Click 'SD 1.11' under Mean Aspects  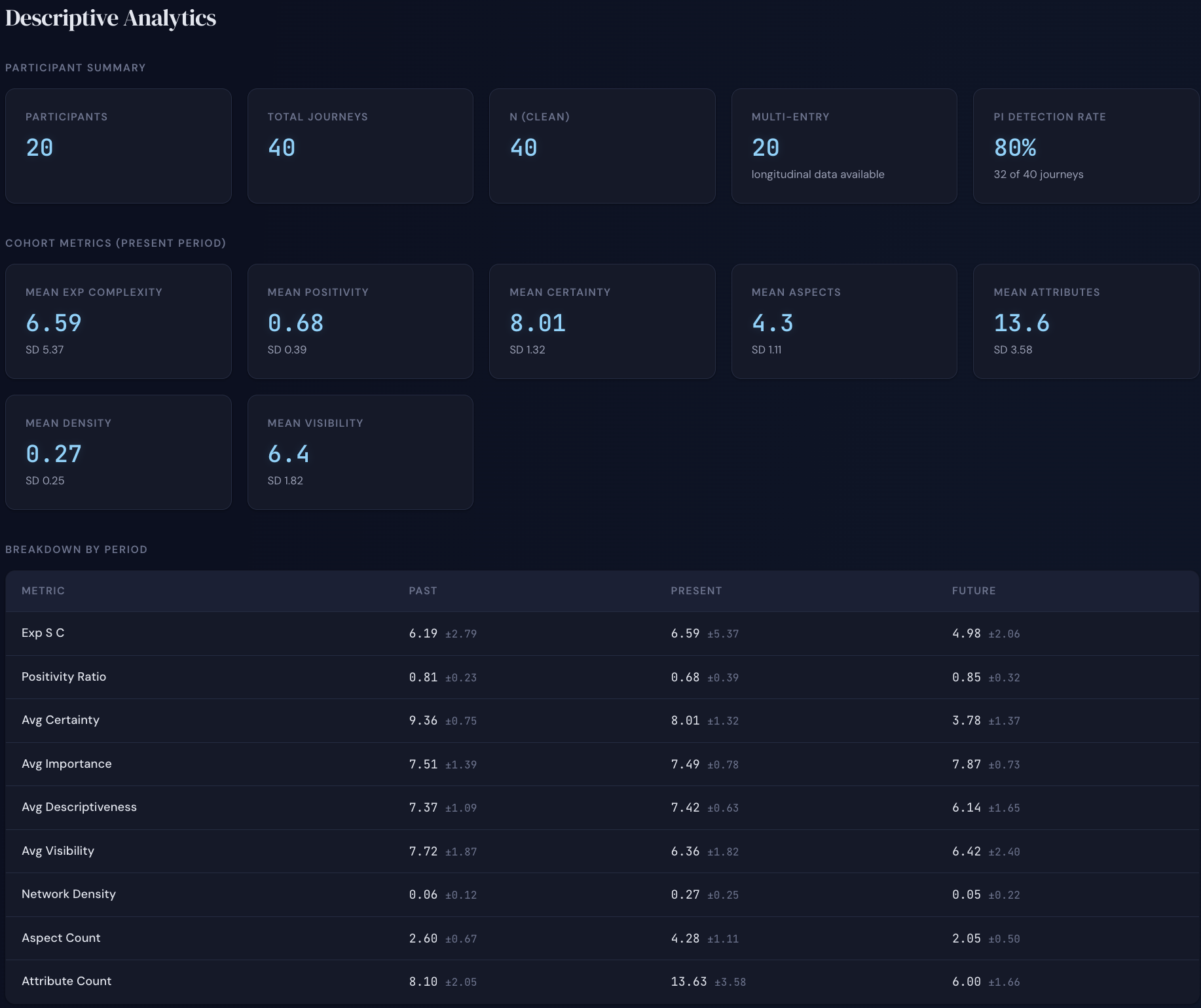pos(767,350)
